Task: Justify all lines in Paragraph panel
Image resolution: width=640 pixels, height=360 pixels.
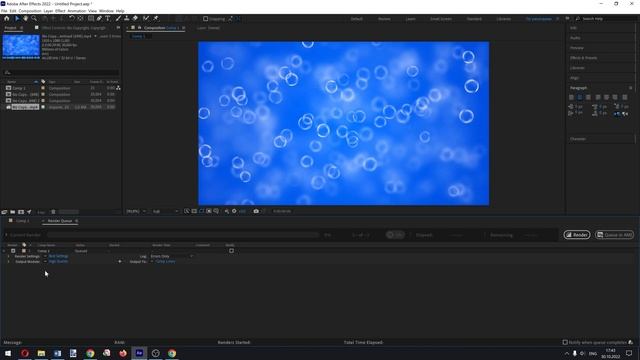Action: (625, 97)
